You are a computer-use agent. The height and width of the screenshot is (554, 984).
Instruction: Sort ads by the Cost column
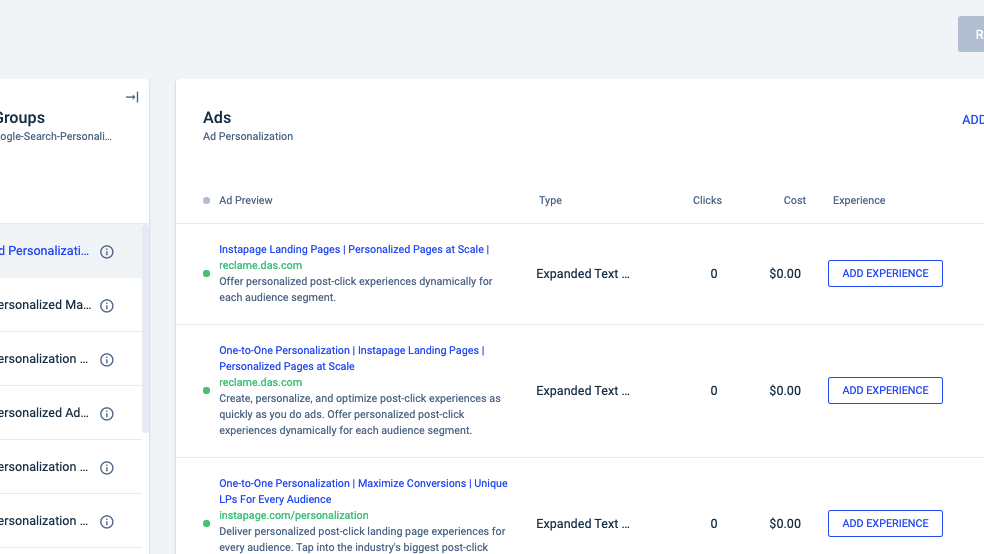794,201
